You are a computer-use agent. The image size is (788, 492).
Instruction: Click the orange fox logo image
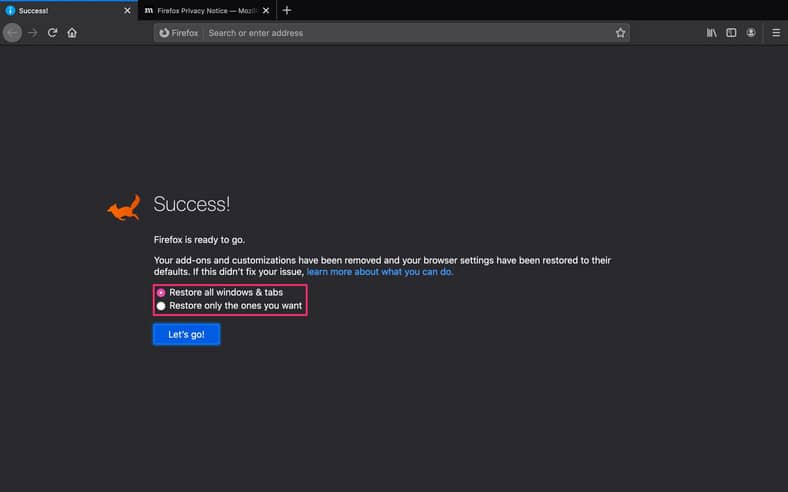[124, 208]
